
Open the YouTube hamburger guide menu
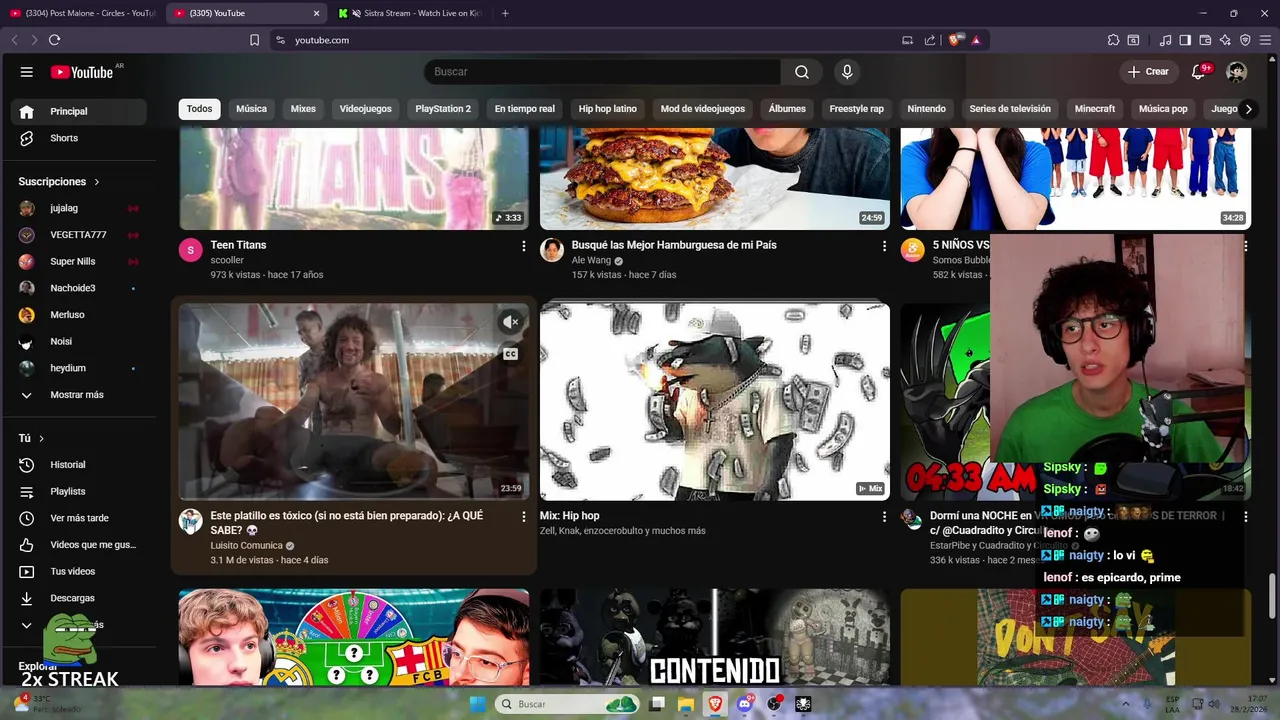27,72
